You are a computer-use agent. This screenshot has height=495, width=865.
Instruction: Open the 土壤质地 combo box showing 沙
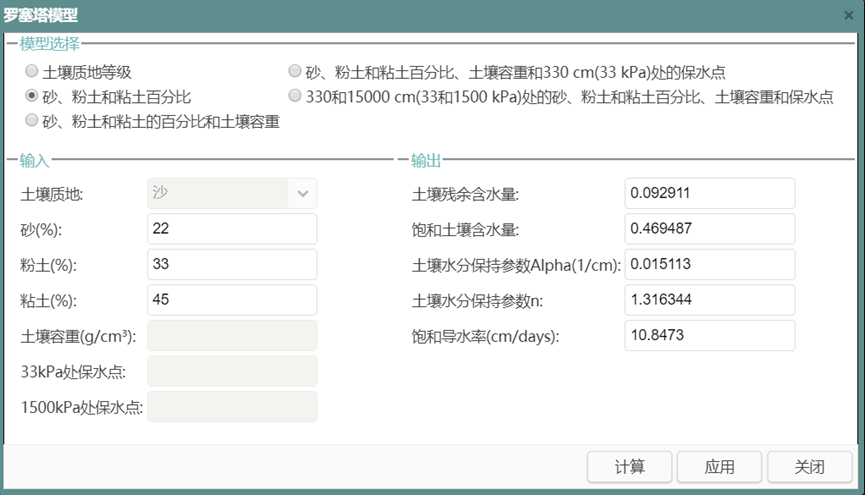[218, 193]
